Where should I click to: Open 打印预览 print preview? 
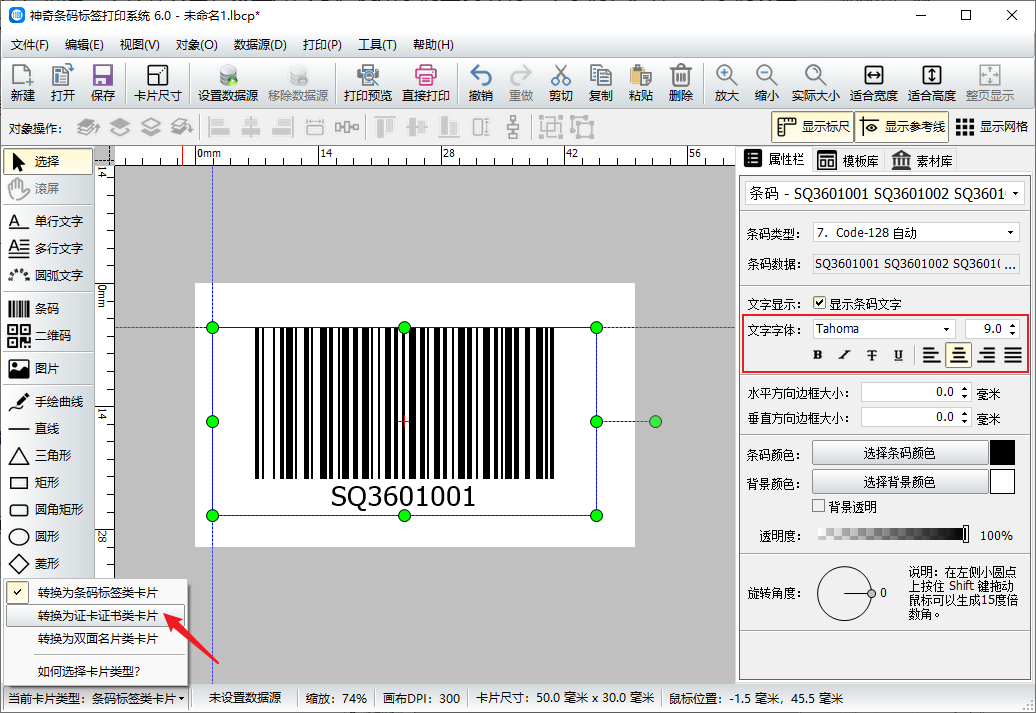point(367,83)
